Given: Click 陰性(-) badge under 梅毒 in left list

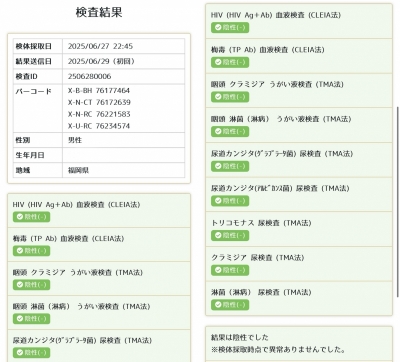Looking at the screenshot, I should (x=32, y=251).
